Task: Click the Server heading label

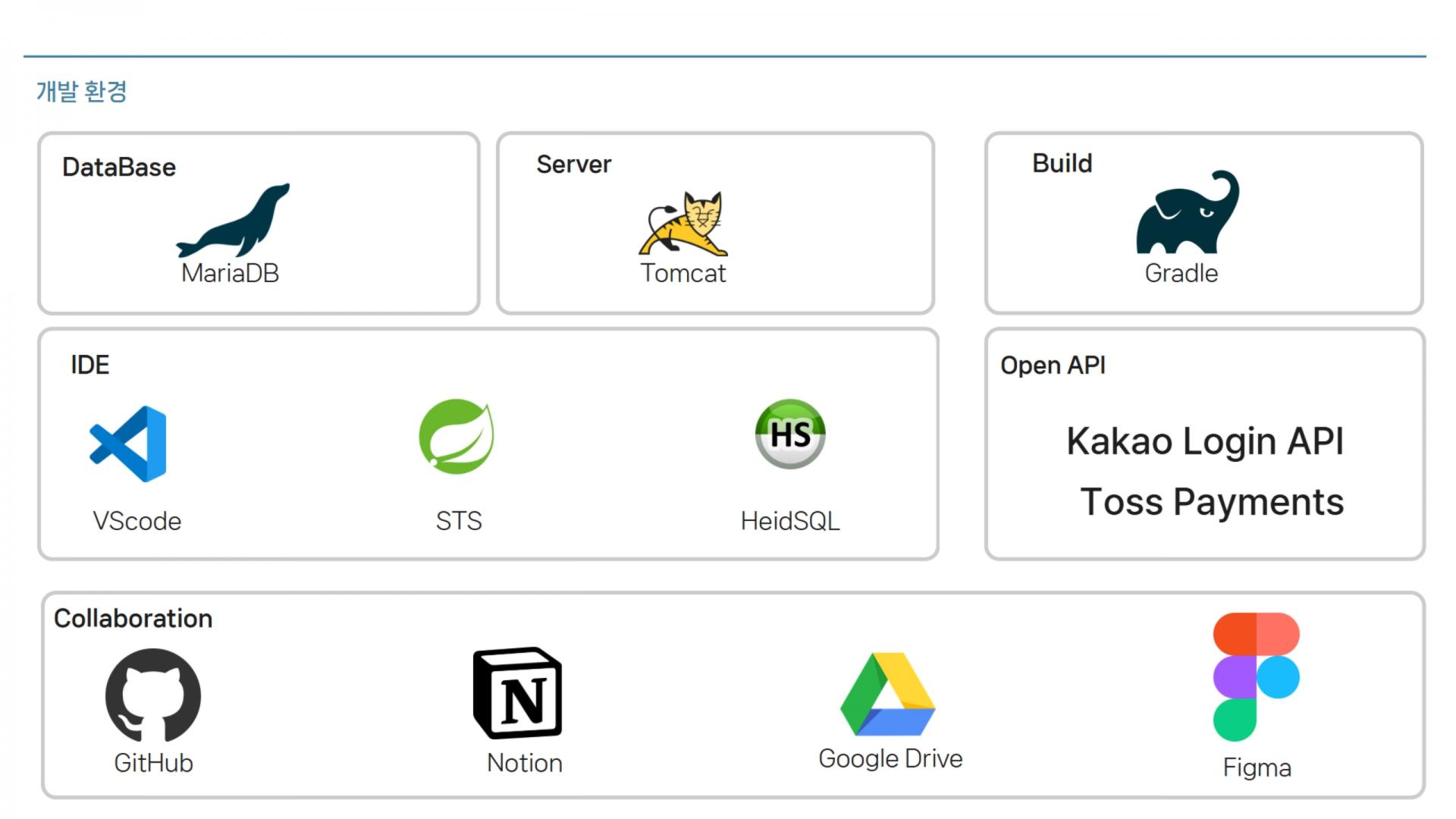Action: tap(573, 165)
